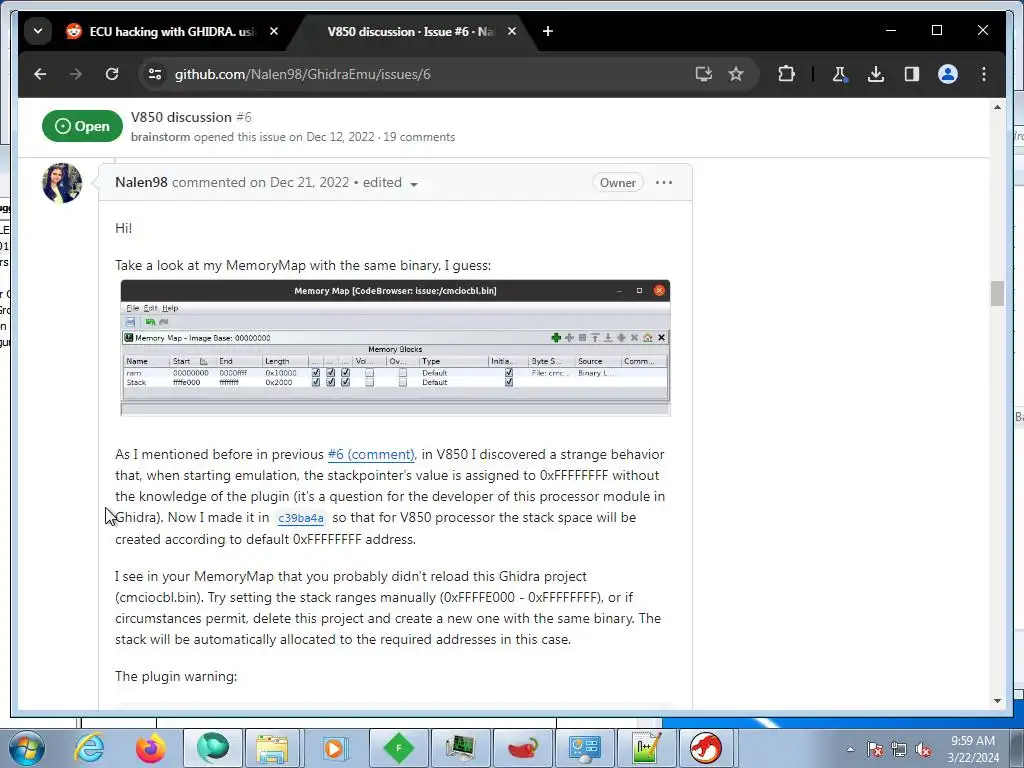Screen dimensions: 1024x768
Task: Open a new browser tab
Action: point(548,31)
